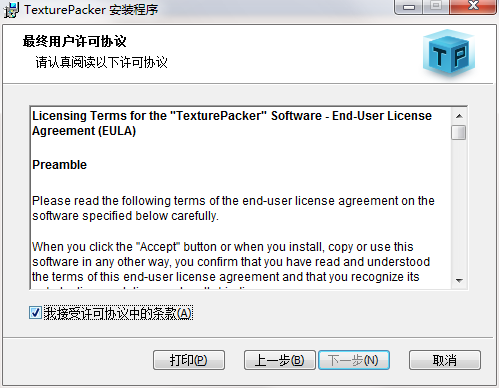This screenshot has width=499, height=388.
Task: Click the license scrollbar thumb
Action: (x=459, y=132)
